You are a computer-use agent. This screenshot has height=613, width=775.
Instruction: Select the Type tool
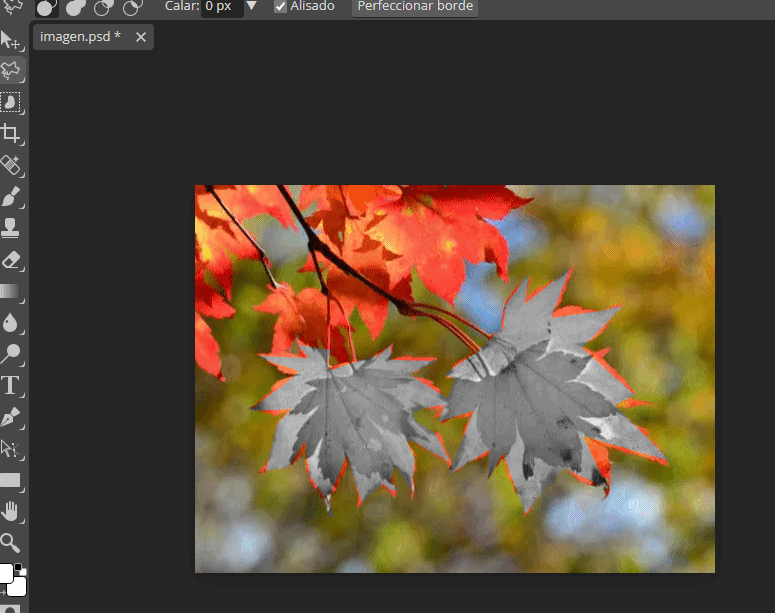[11, 385]
